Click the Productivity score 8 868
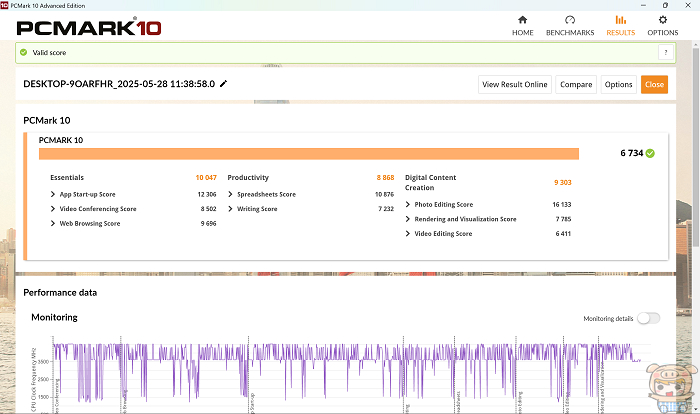The image size is (700, 414). [385, 178]
